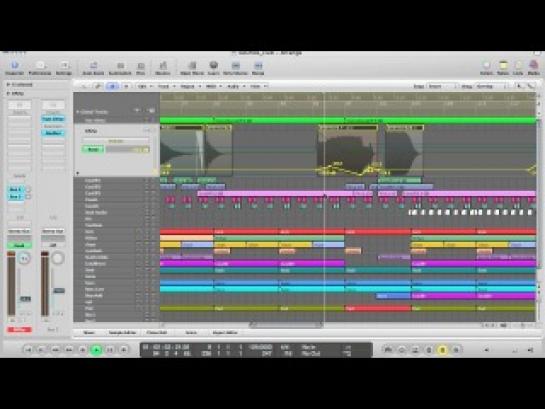
Task: Open the Media area icon
Action: coord(534,68)
